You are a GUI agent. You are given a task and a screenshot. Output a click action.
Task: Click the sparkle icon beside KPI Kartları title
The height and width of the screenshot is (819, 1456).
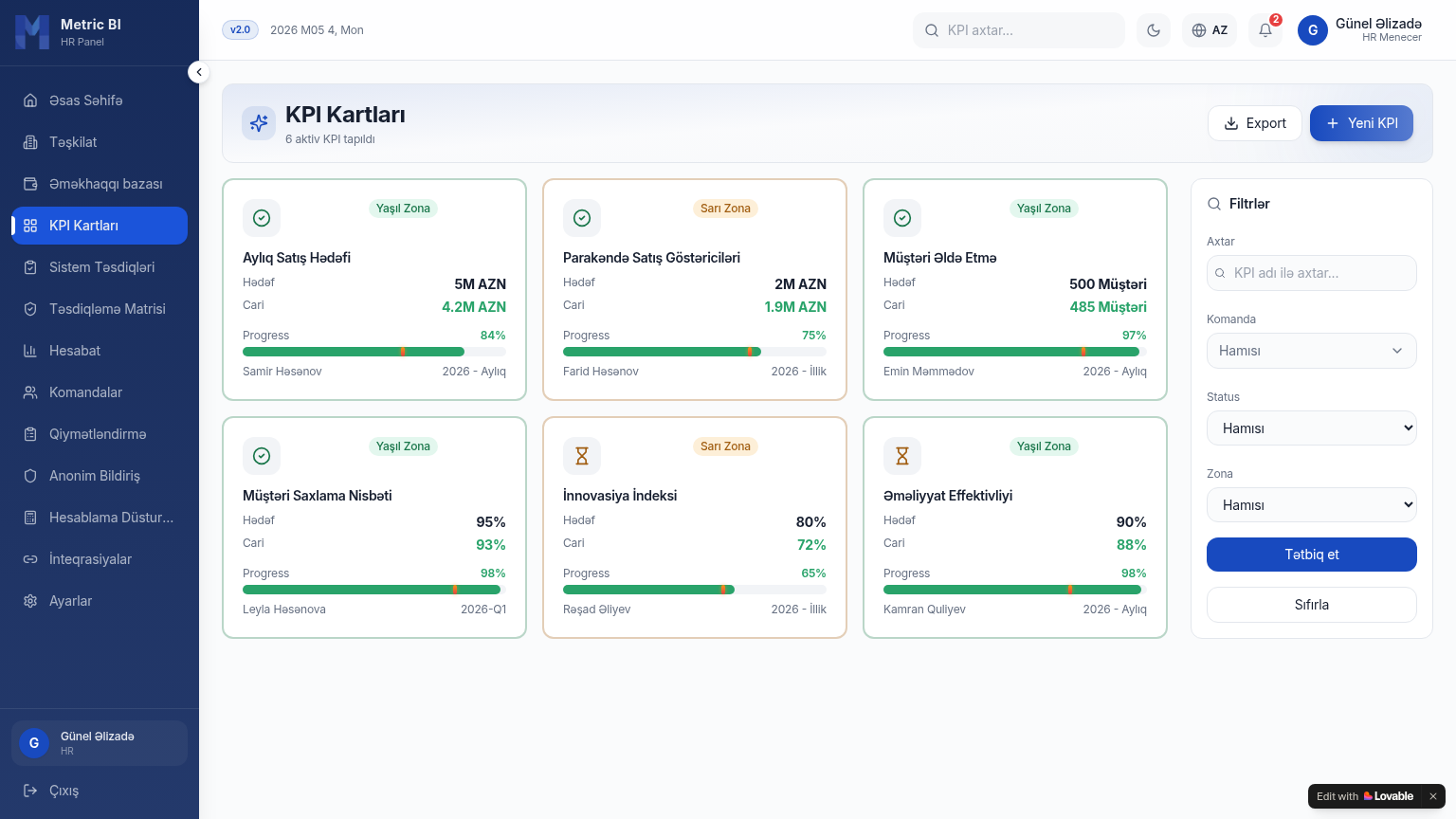click(x=259, y=123)
